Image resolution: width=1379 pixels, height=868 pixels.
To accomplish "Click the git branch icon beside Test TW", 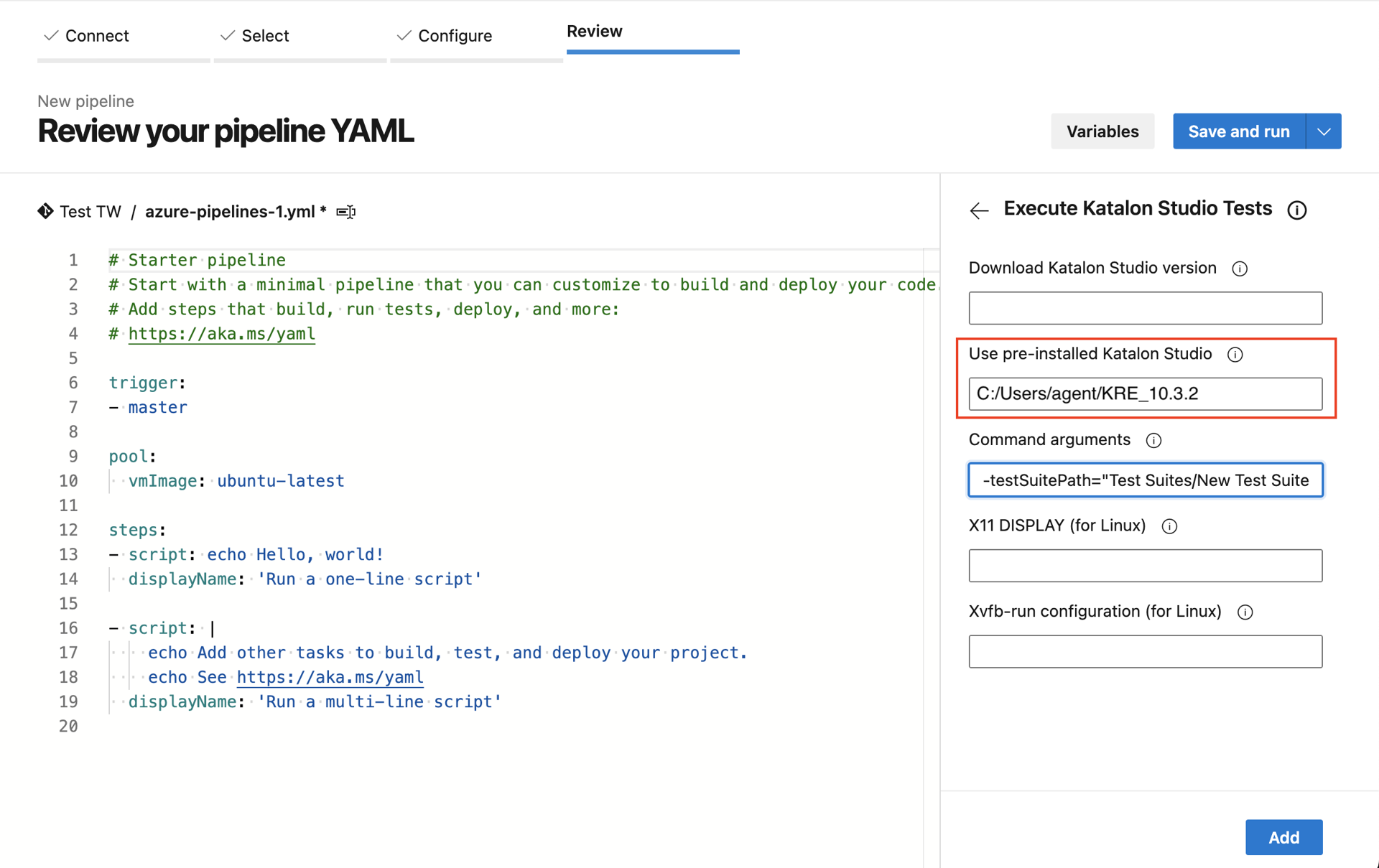I will pos(45,210).
